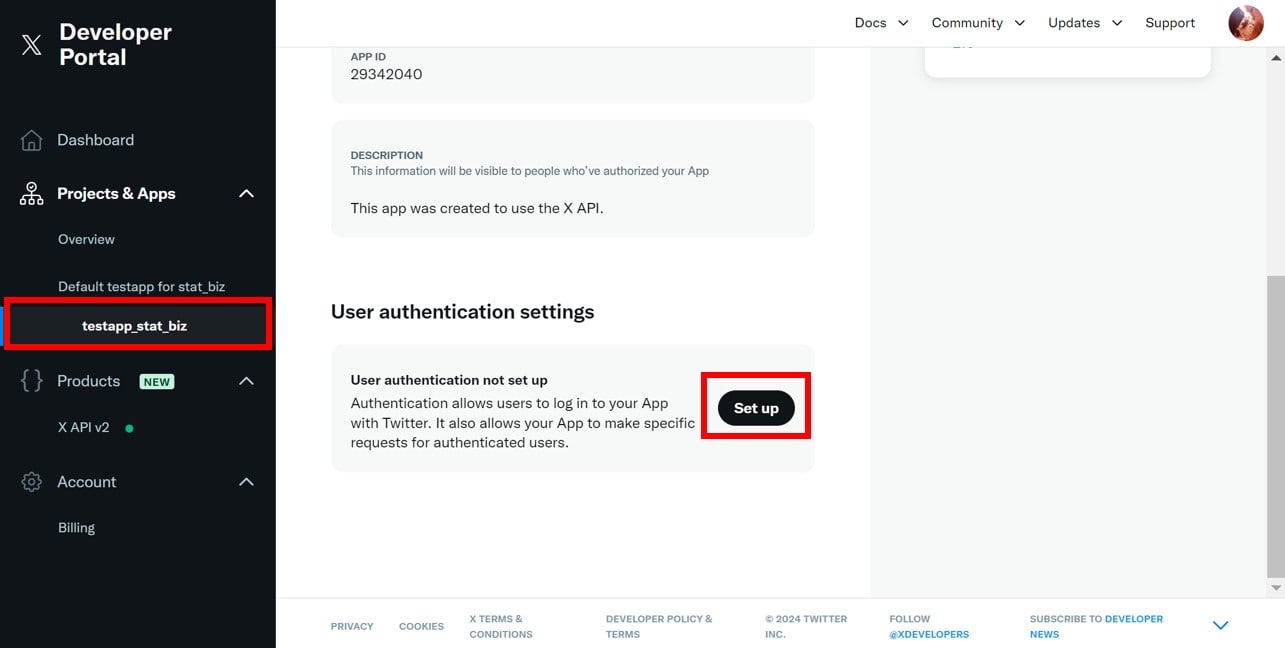Open X Terms & Conditions link
This screenshot has width=1285, height=648.
501,626
